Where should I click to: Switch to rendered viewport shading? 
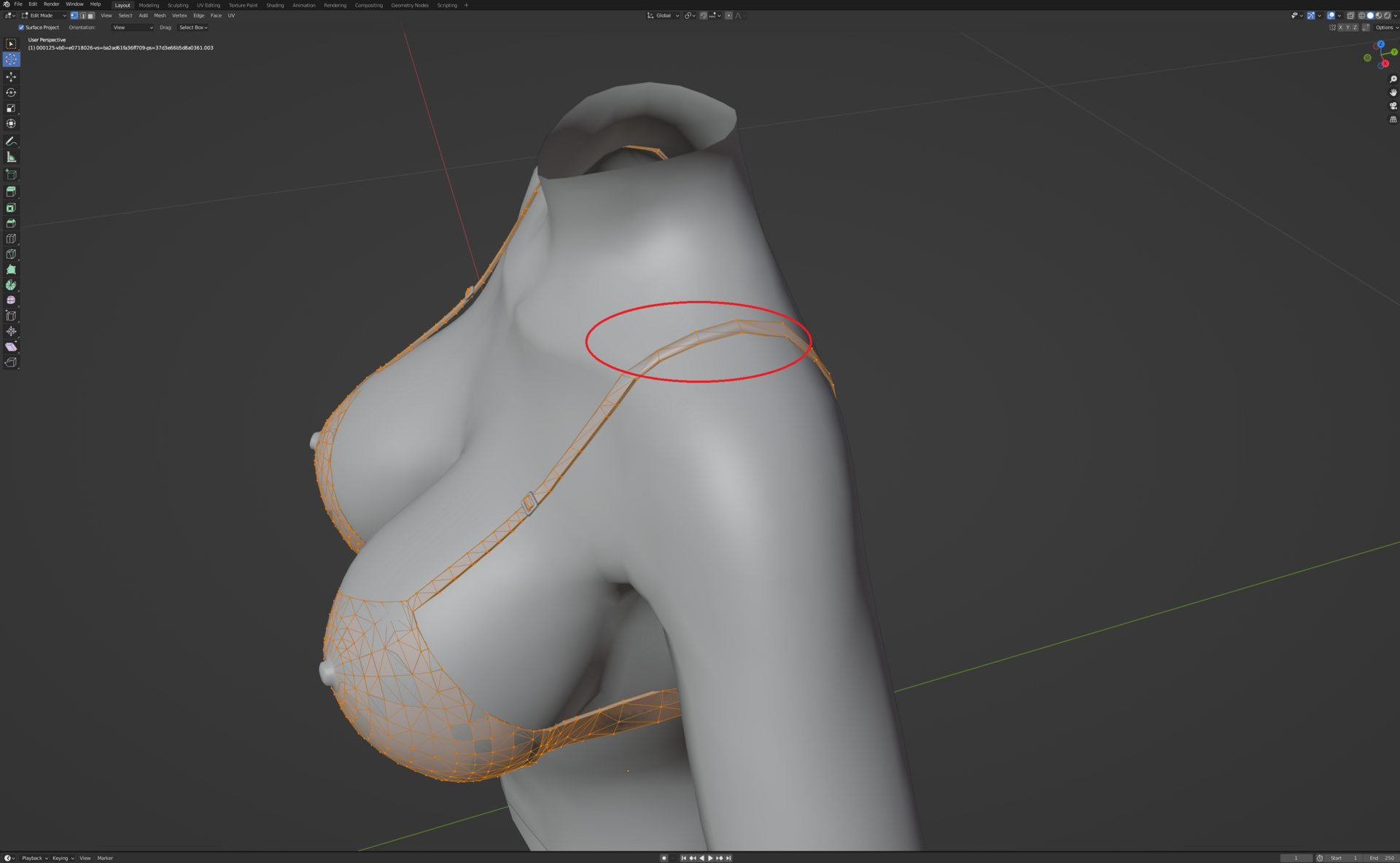pos(1387,15)
